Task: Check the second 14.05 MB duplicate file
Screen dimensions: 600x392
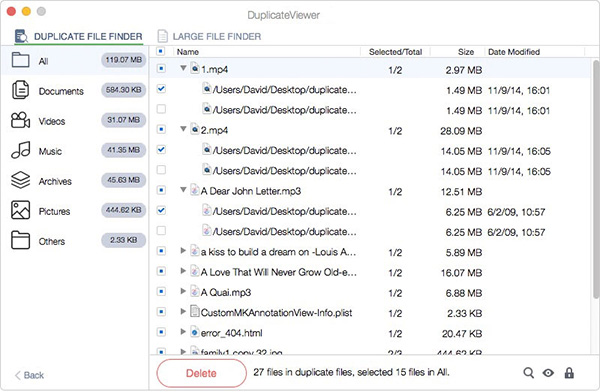Action: [161, 170]
